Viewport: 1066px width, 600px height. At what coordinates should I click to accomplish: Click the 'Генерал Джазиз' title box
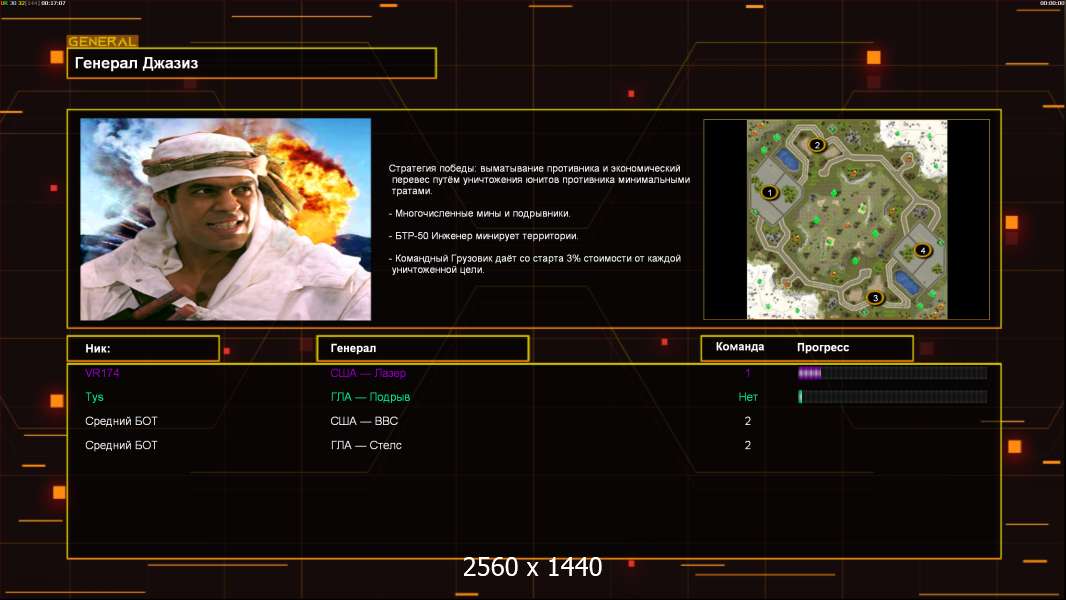251,63
